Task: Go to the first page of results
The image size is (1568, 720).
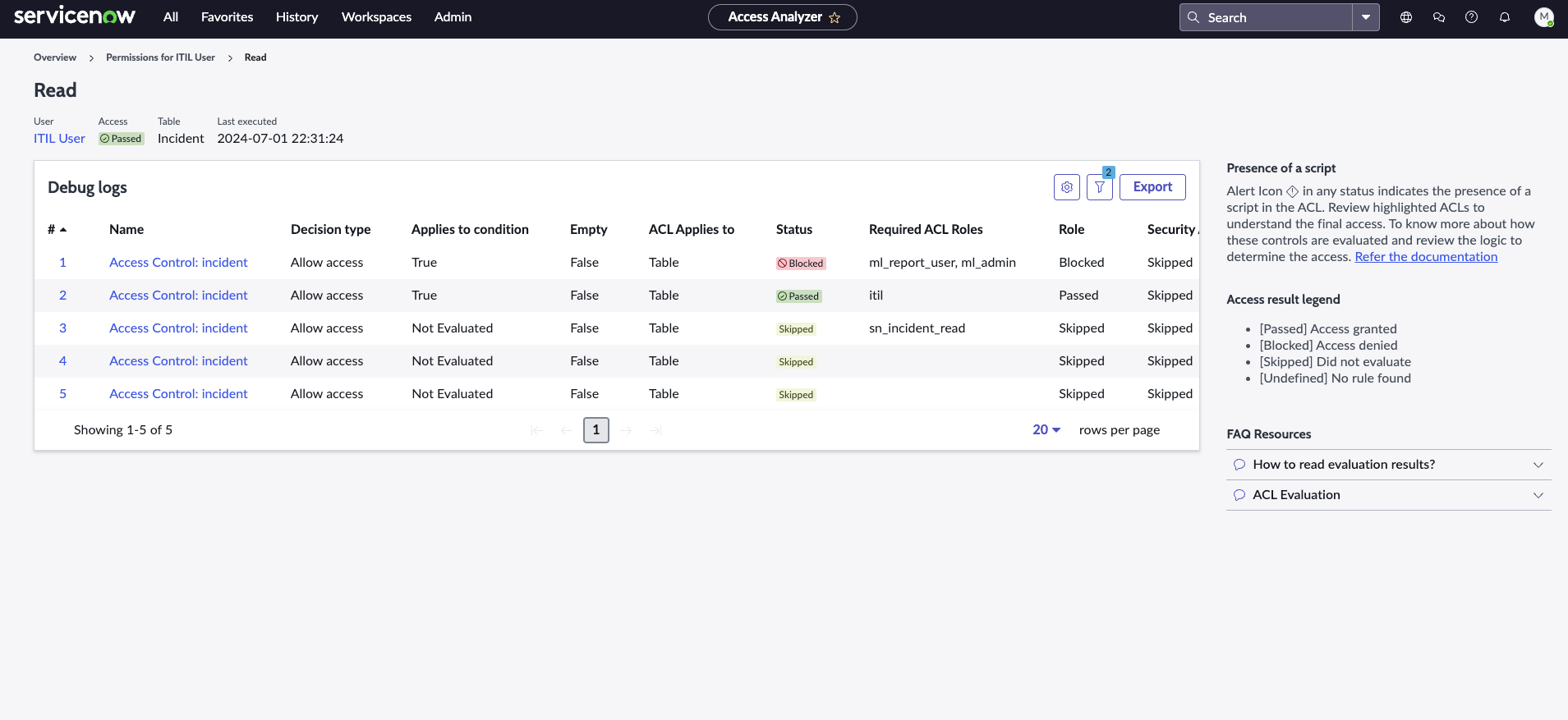Action: pyautogui.click(x=536, y=430)
